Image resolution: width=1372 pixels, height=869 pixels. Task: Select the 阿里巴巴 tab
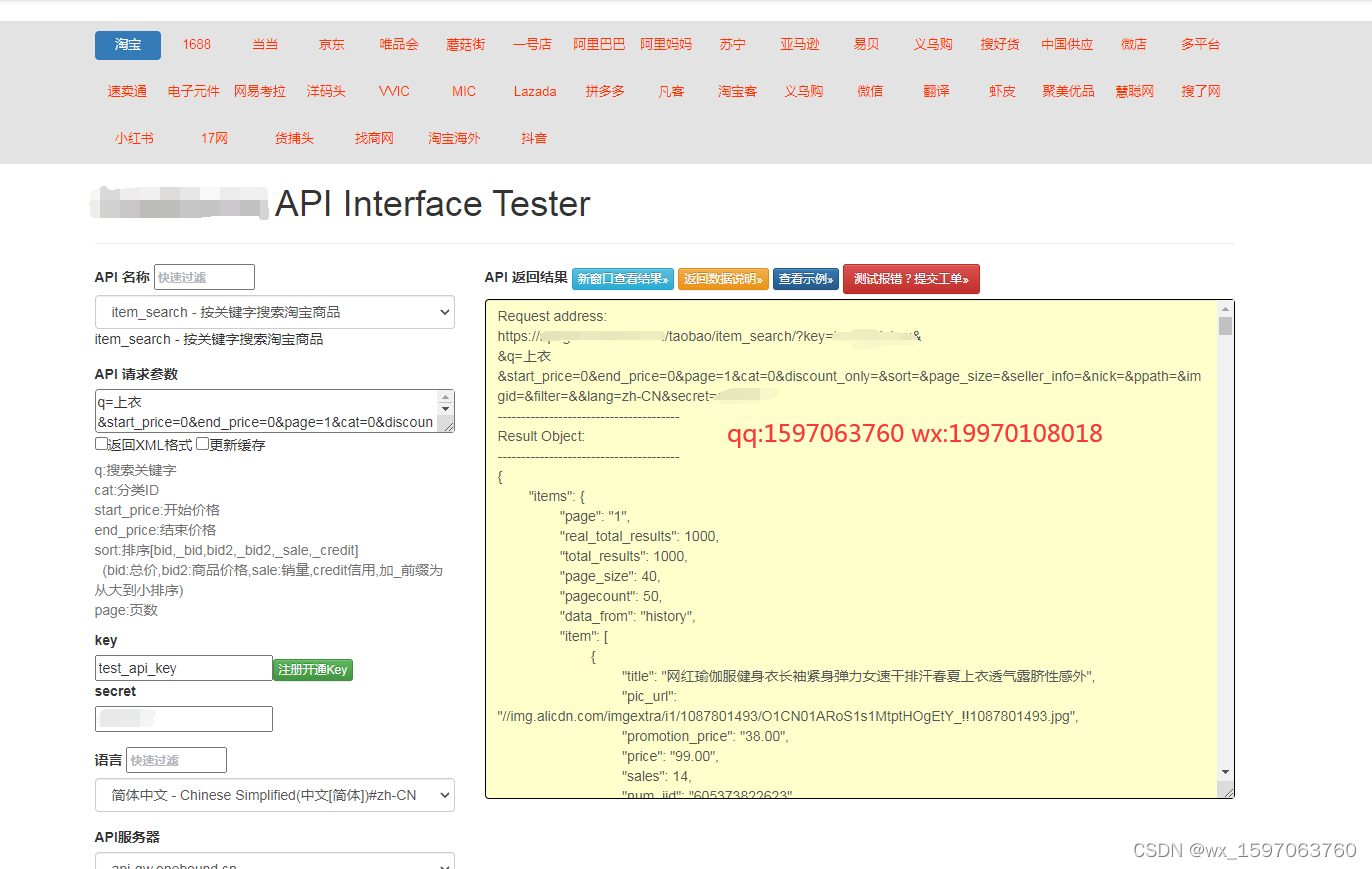[599, 45]
